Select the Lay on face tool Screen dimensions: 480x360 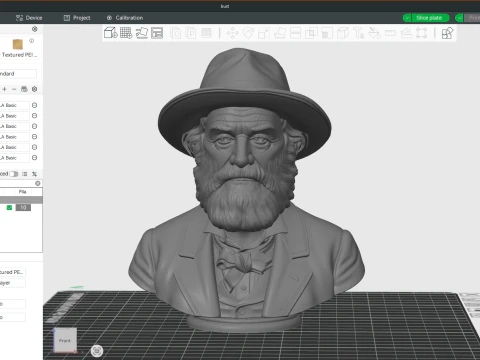click(280, 33)
